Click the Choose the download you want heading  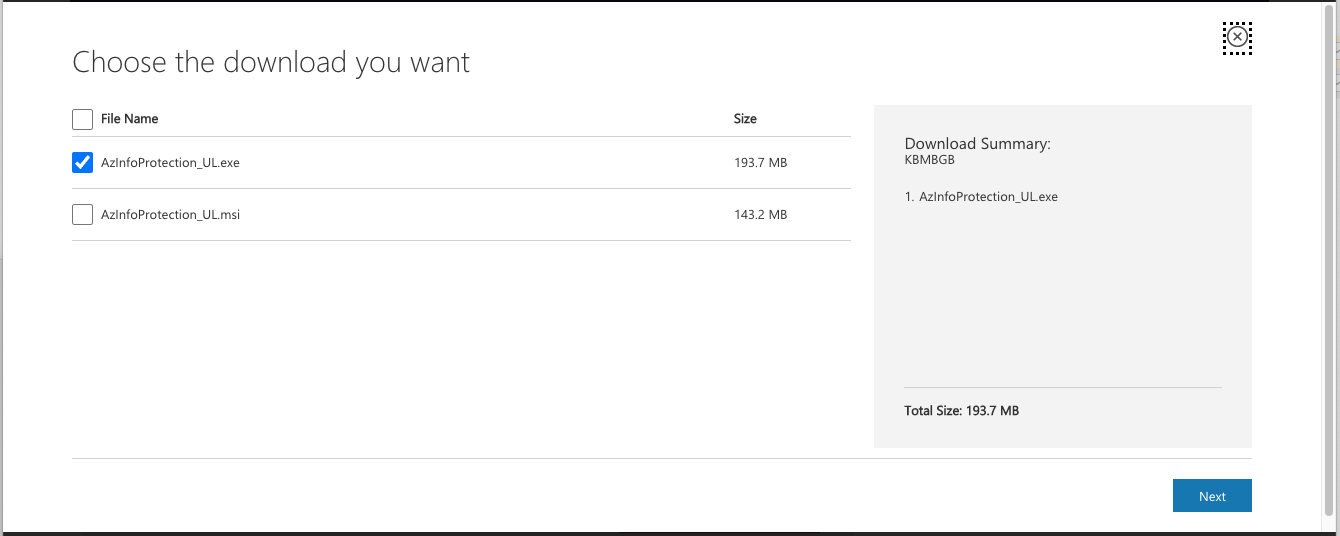click(x=271, y=62)
